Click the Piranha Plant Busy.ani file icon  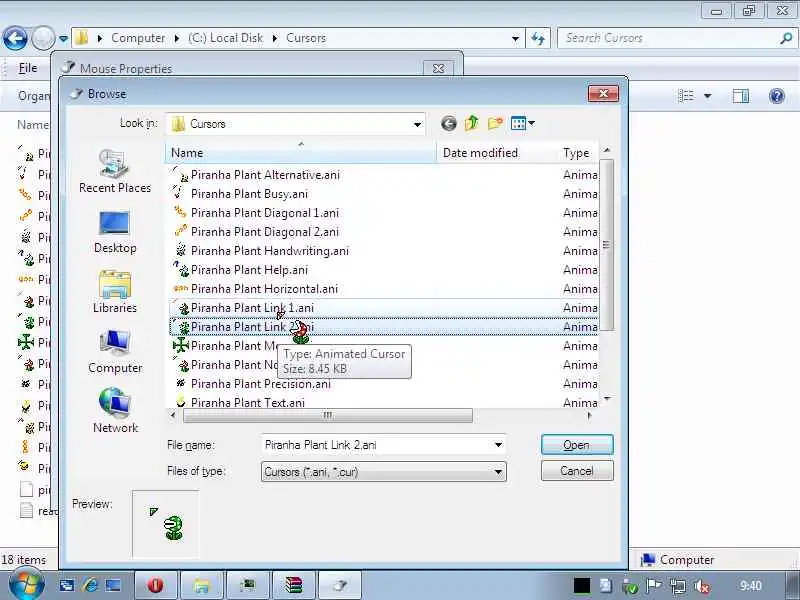pos(180,193)
